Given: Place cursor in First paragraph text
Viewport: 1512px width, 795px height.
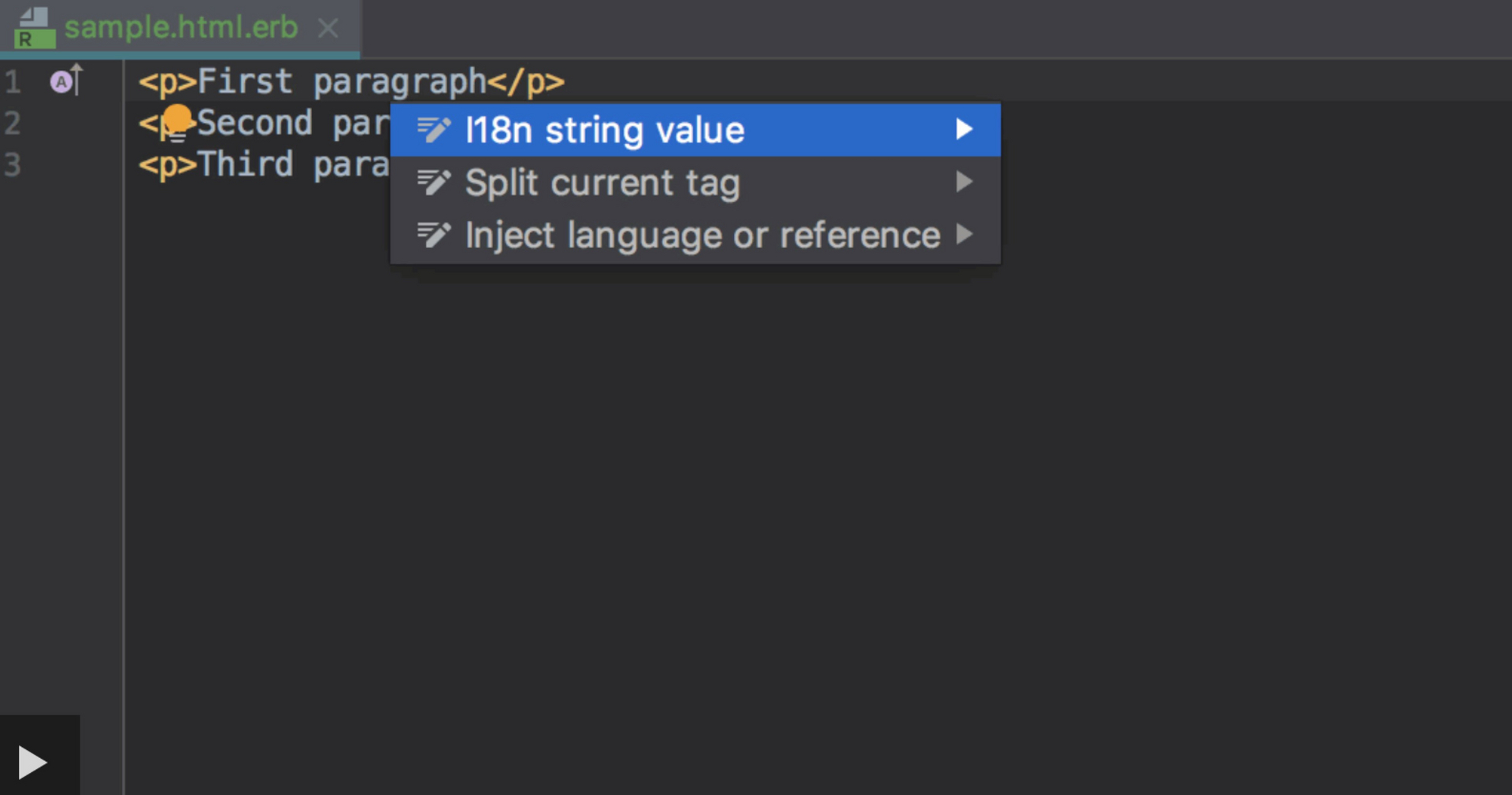Looking at the screenshot, I should click(342, 82).
